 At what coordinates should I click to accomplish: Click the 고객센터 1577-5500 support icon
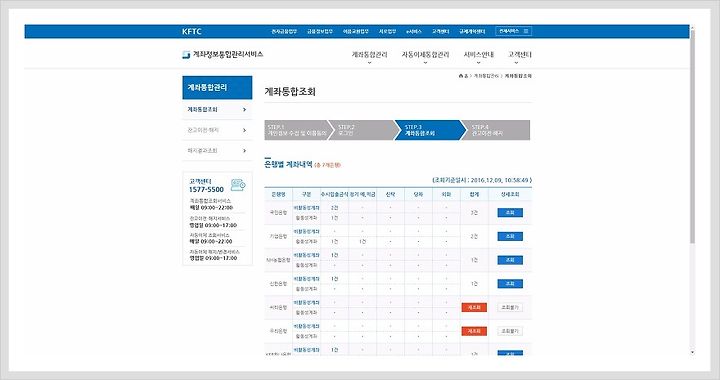click(238, 185)
